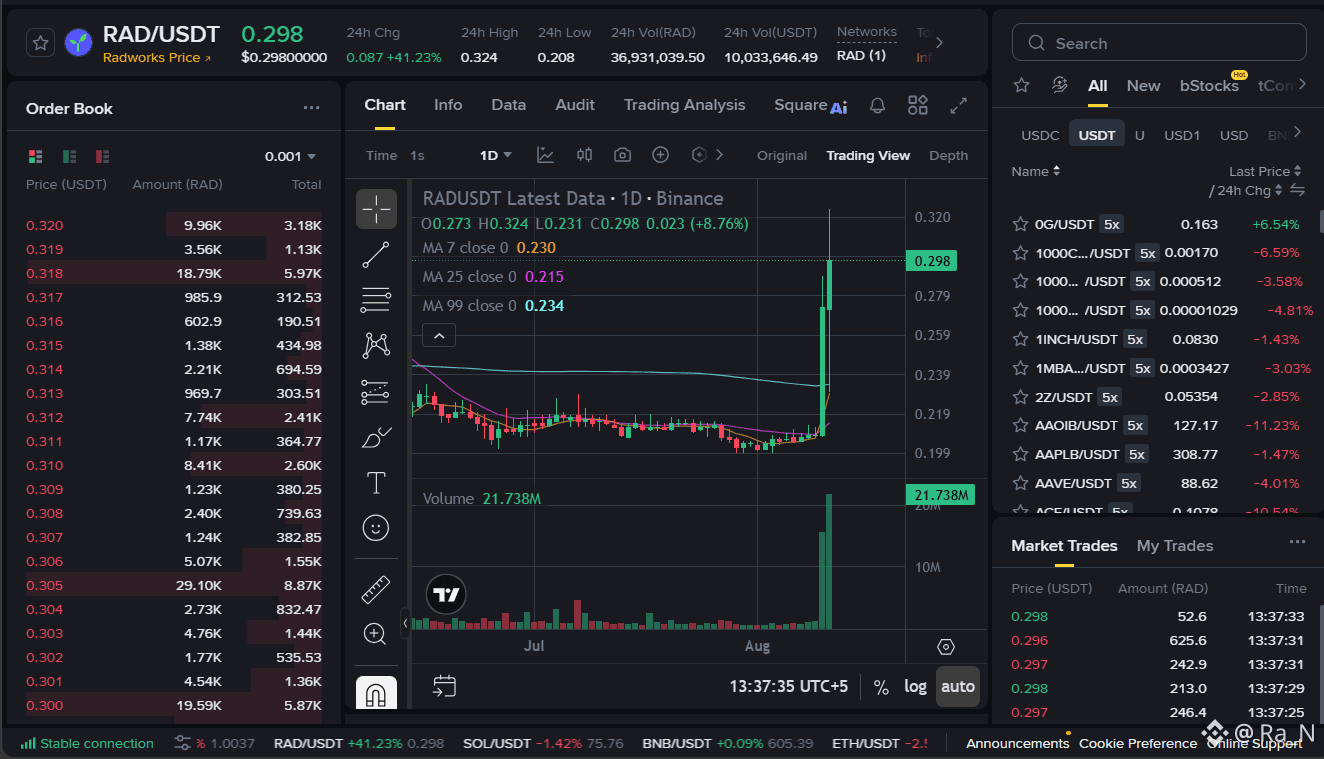Viewport: 1324px width, 759px height.
Task: Open the Square AI tab
Action: point(811,105)
